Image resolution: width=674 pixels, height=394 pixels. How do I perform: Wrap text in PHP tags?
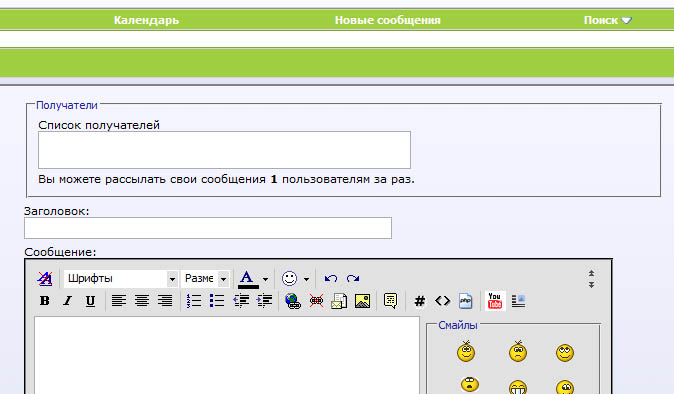point(466,301)
